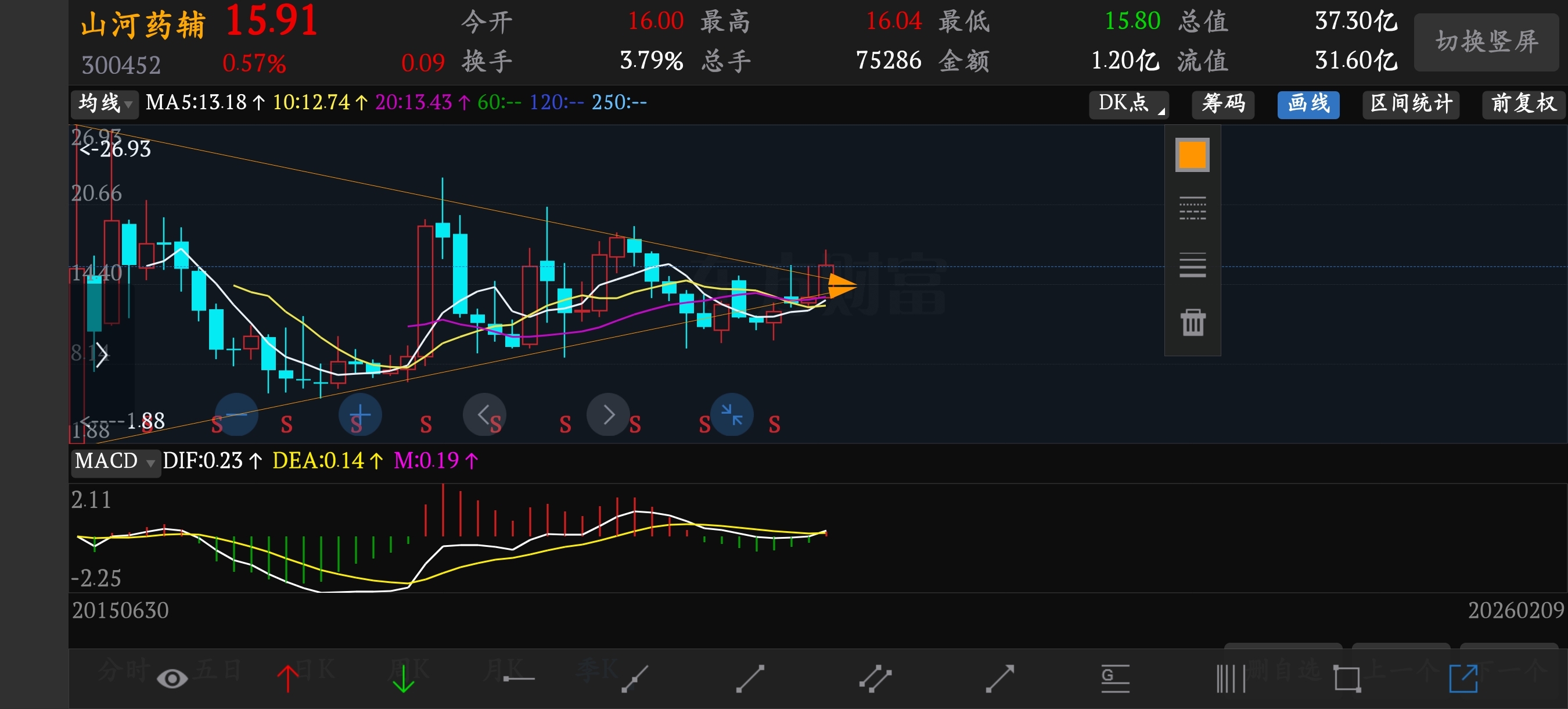
Task: Select the red up-arrow marker tool
Action: 287,679
